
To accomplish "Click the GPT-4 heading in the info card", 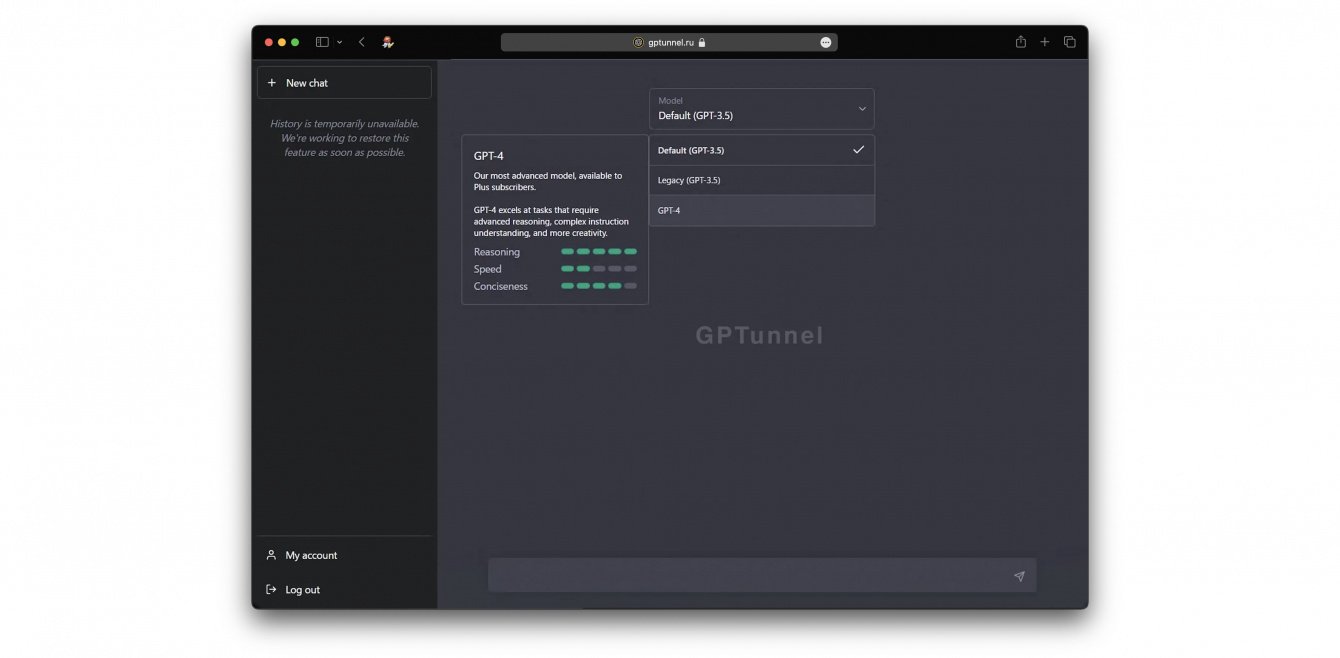I will tap(489, 156).
